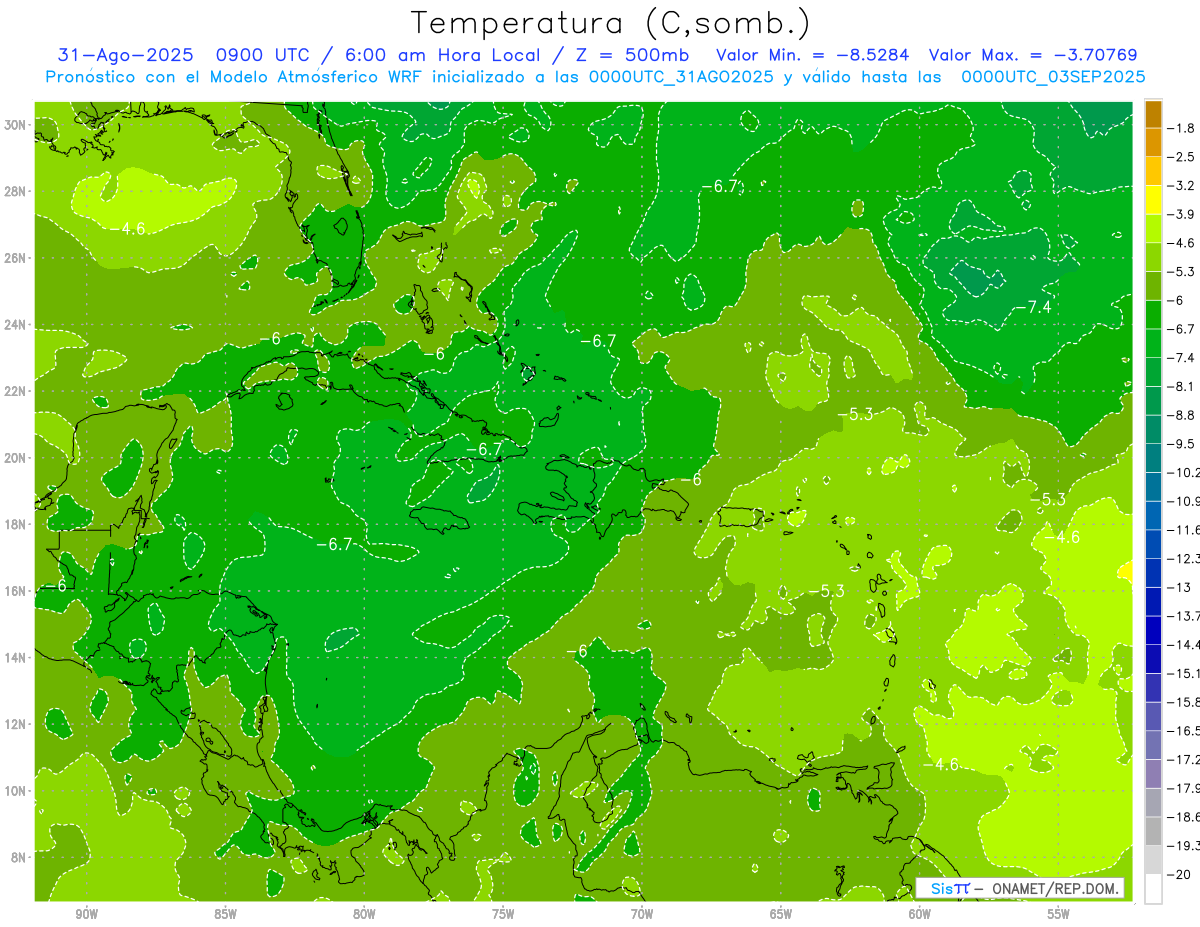Select the bright yellow legend swatch above -3.9
The width and height of the screenshot is (1200, 927).
(1153, 200)
